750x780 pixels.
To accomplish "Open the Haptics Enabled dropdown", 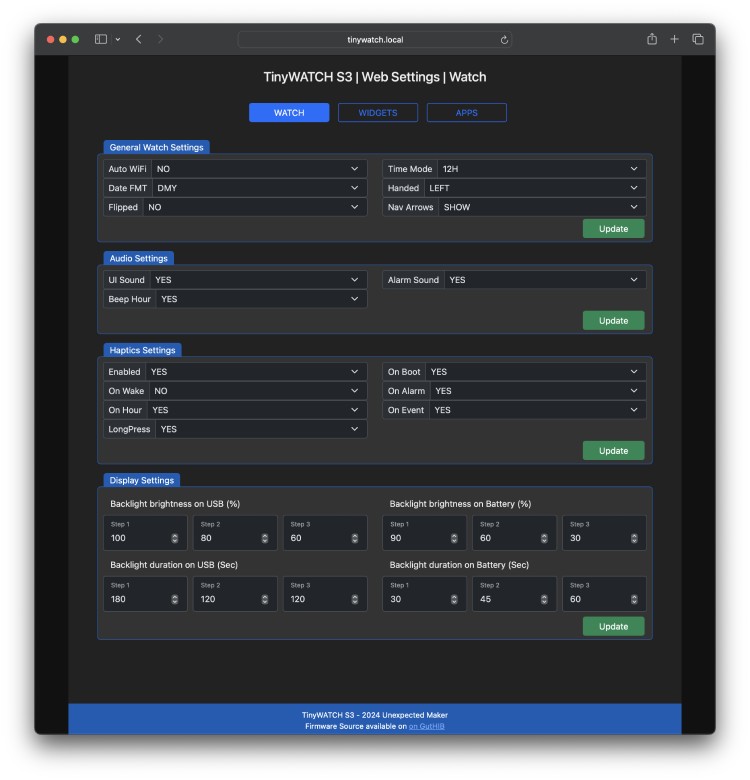I will pos(256,372).
